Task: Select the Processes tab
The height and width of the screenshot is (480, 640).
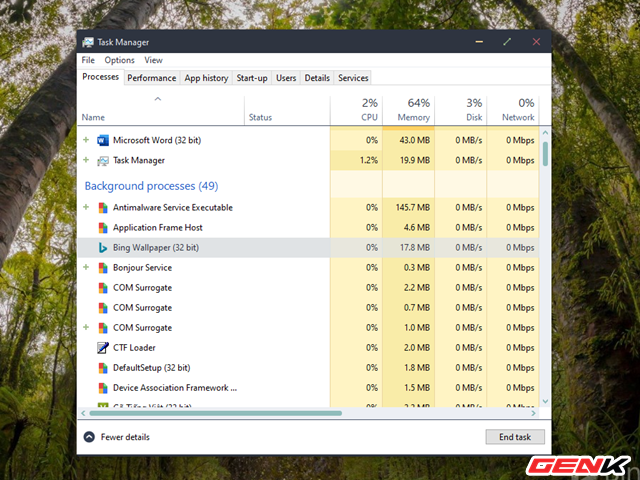Action: coord(100,77)
